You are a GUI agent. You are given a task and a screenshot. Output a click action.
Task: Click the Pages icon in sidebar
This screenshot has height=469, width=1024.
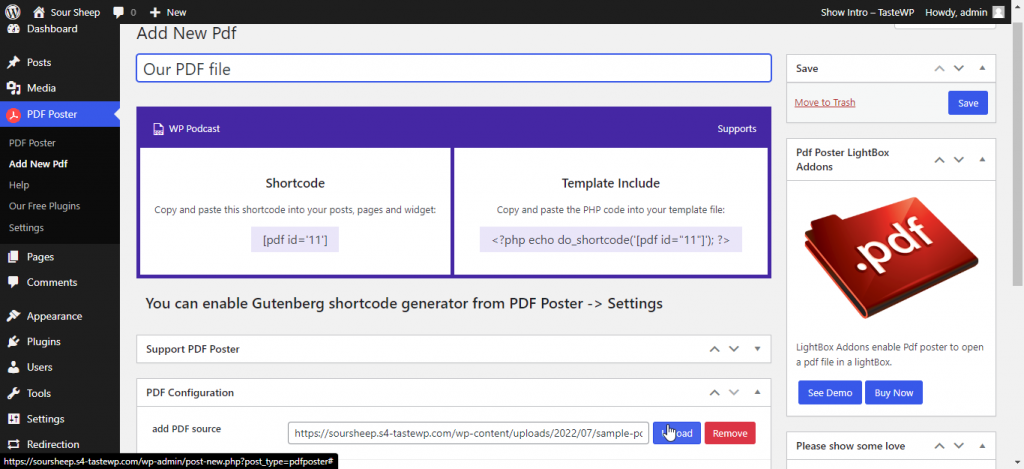pyautogui.click(x=13, y=257)
